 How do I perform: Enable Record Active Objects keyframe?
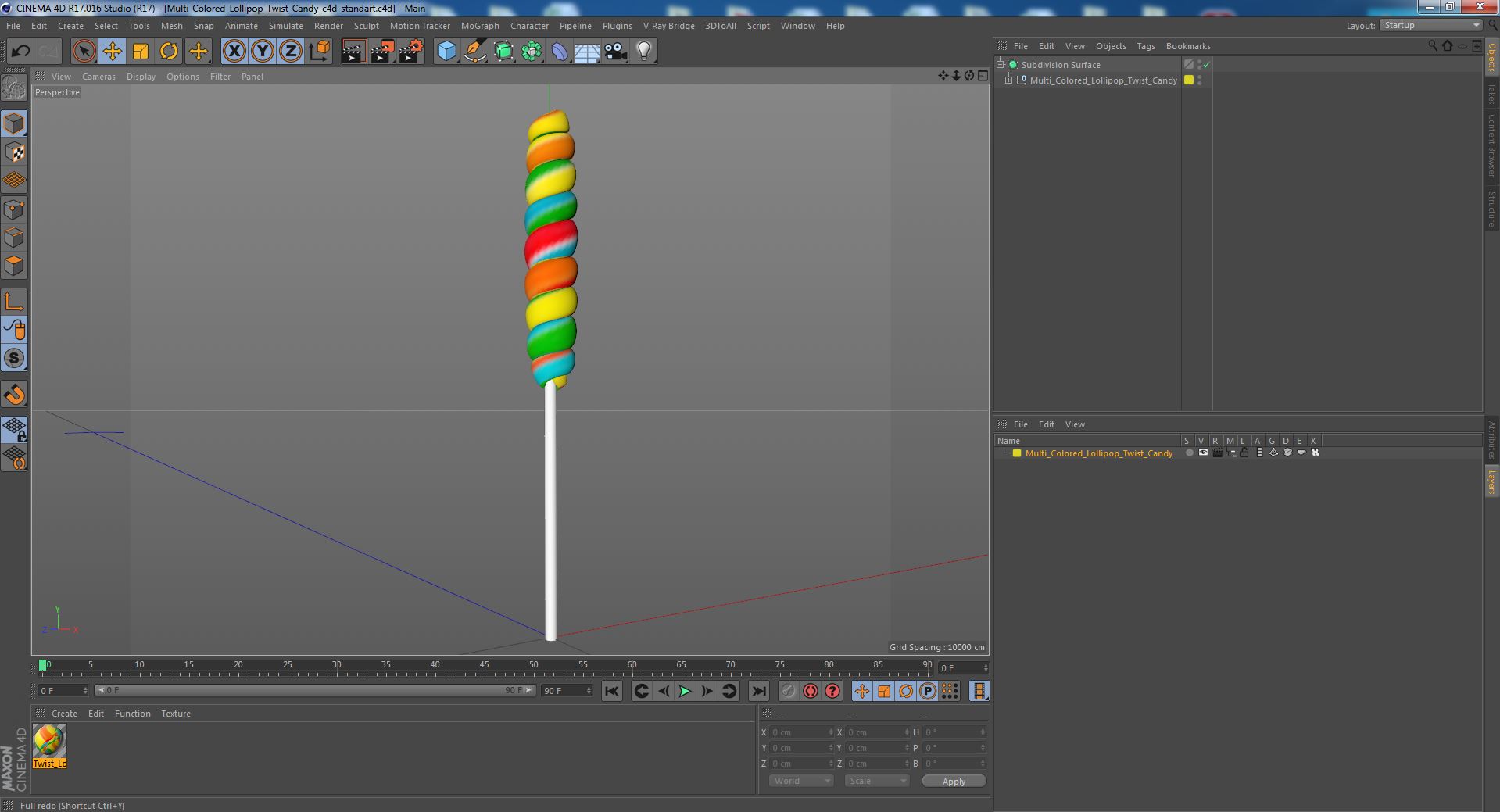[x=789, y=691]
